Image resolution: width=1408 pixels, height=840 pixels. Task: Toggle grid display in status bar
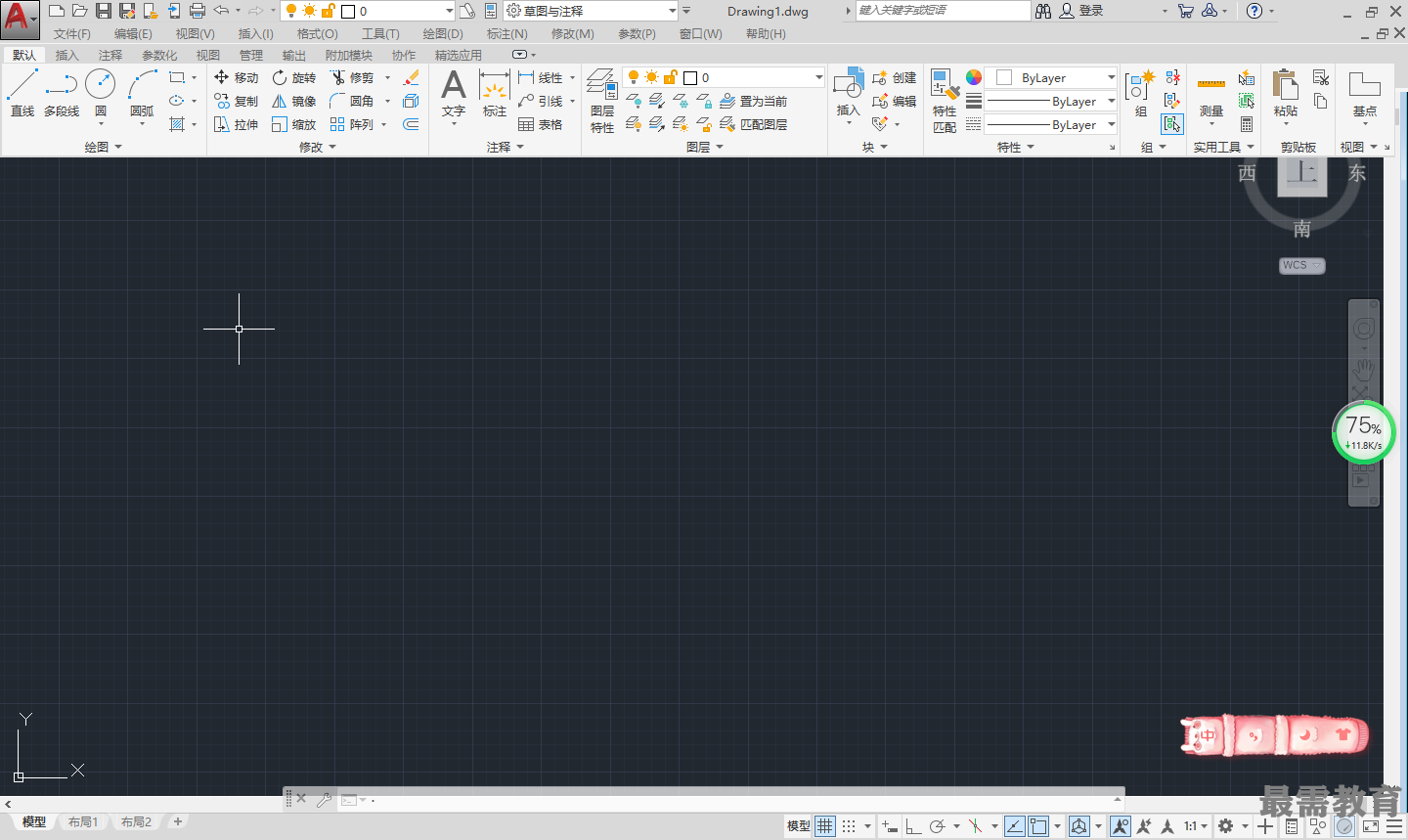[825, 826]
